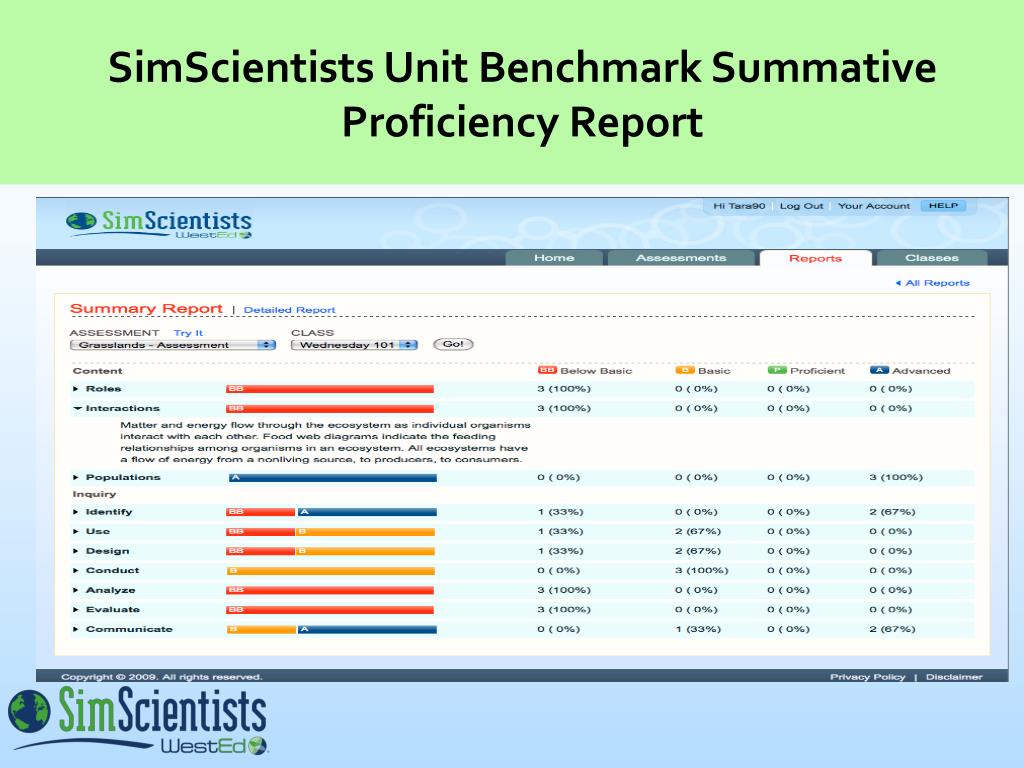Viewport: 1024px width, 768px height.
Task: Click Design Below Basic value '1 (33%)'
Action: coord(560,551)
